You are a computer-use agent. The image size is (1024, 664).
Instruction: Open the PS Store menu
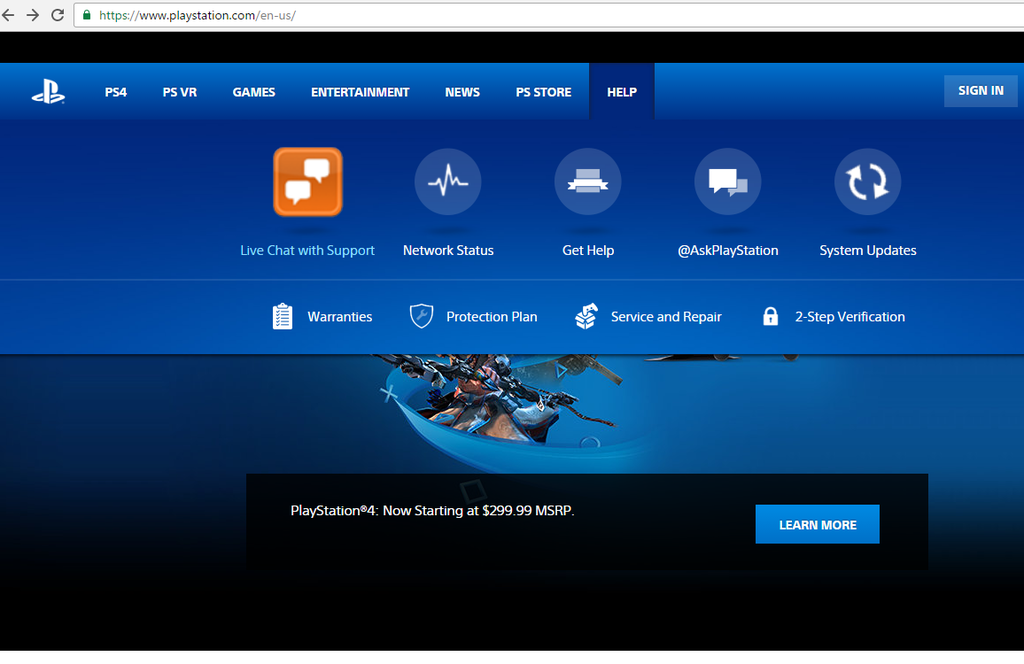click(544, 92)
